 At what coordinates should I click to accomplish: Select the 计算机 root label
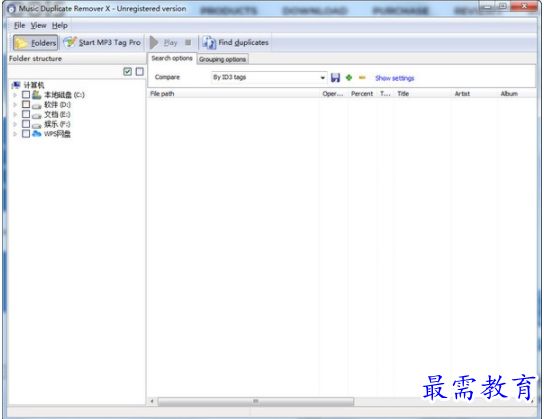click(34, 85)
